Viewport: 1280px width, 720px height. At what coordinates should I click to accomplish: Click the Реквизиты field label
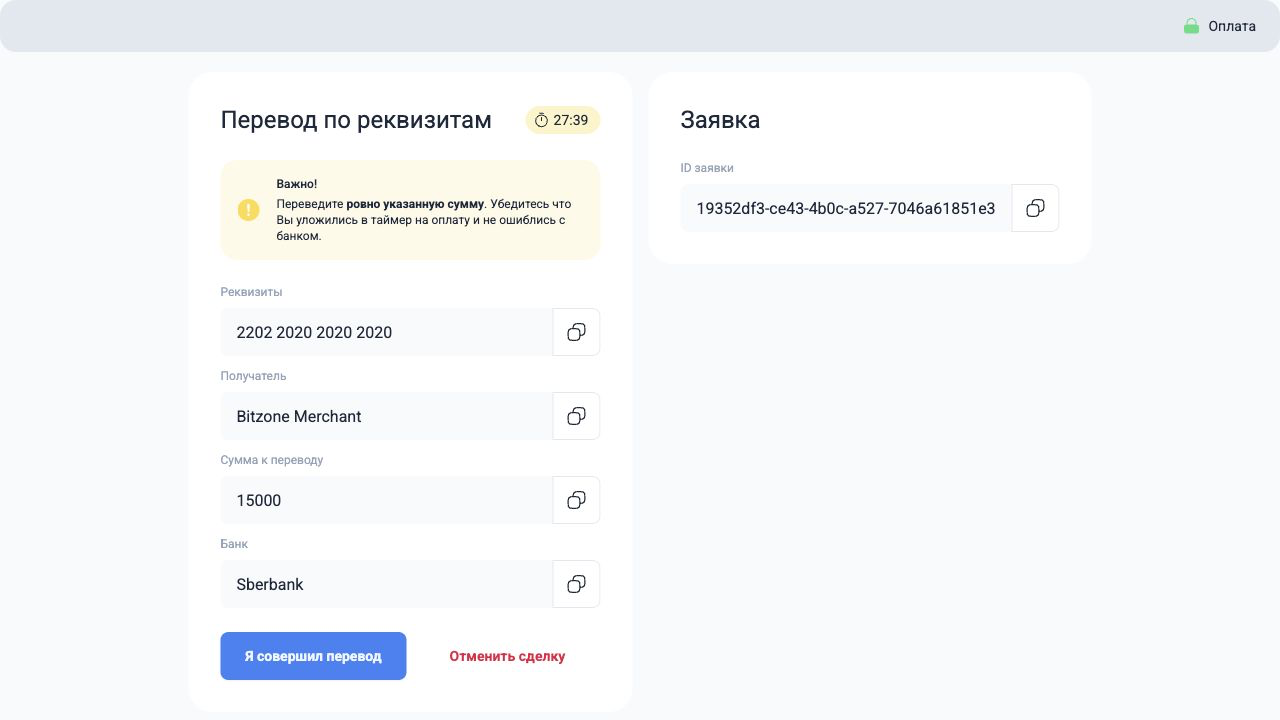(251, 292)
